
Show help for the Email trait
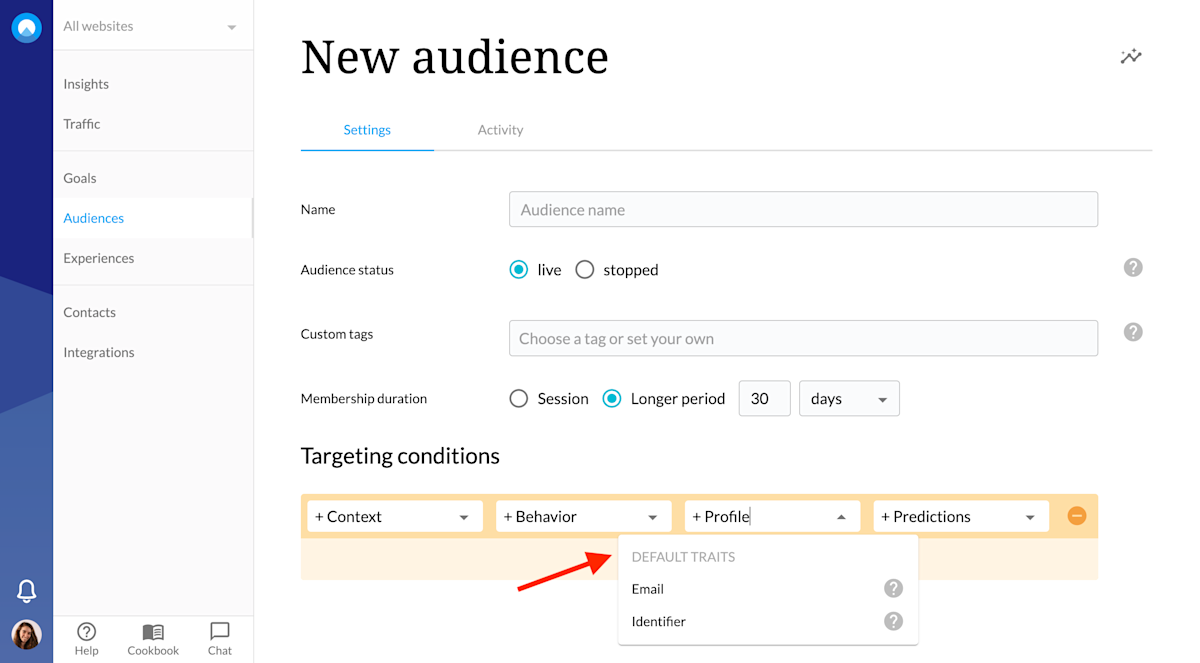coord(893,589)
